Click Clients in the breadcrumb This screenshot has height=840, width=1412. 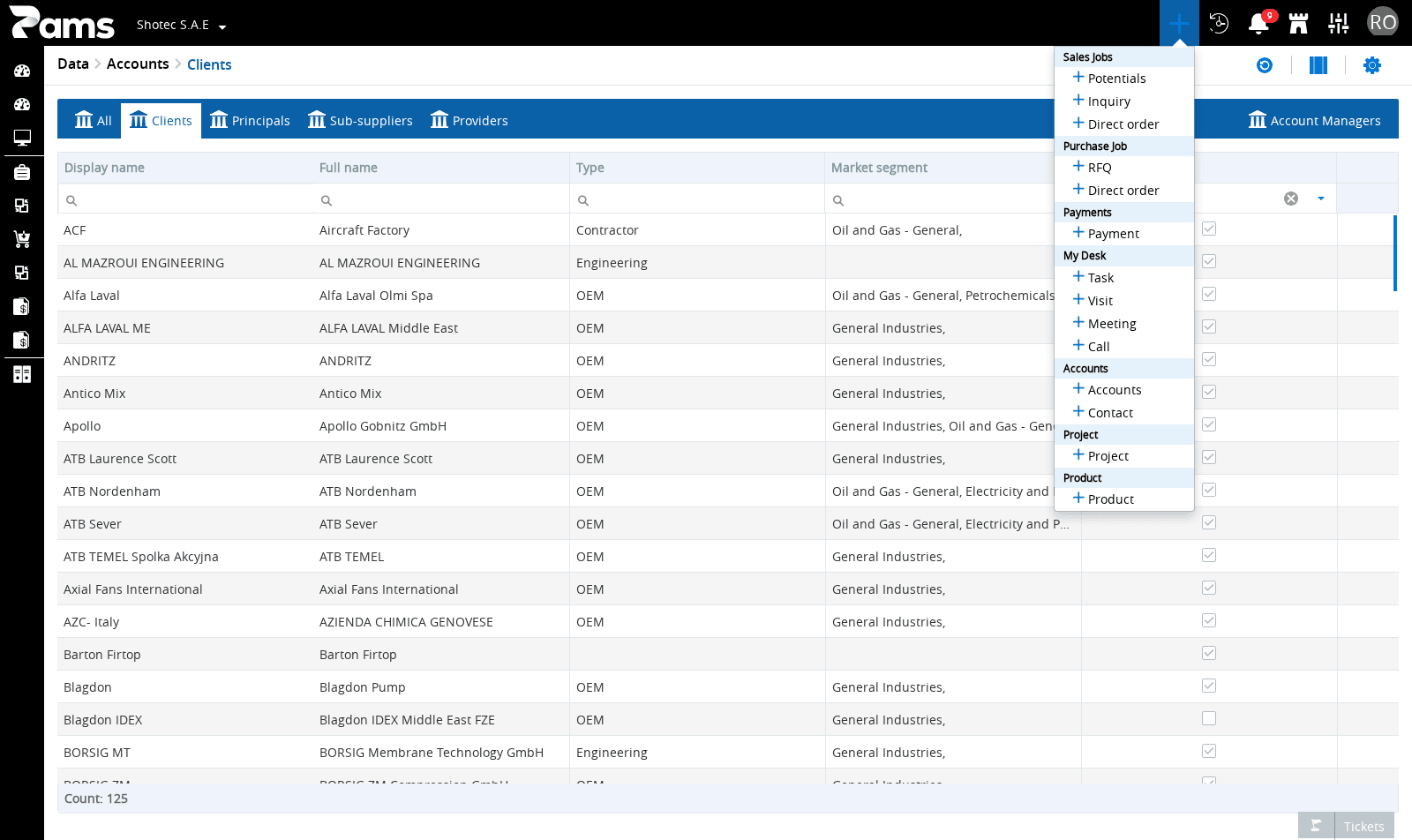point(209,64)
